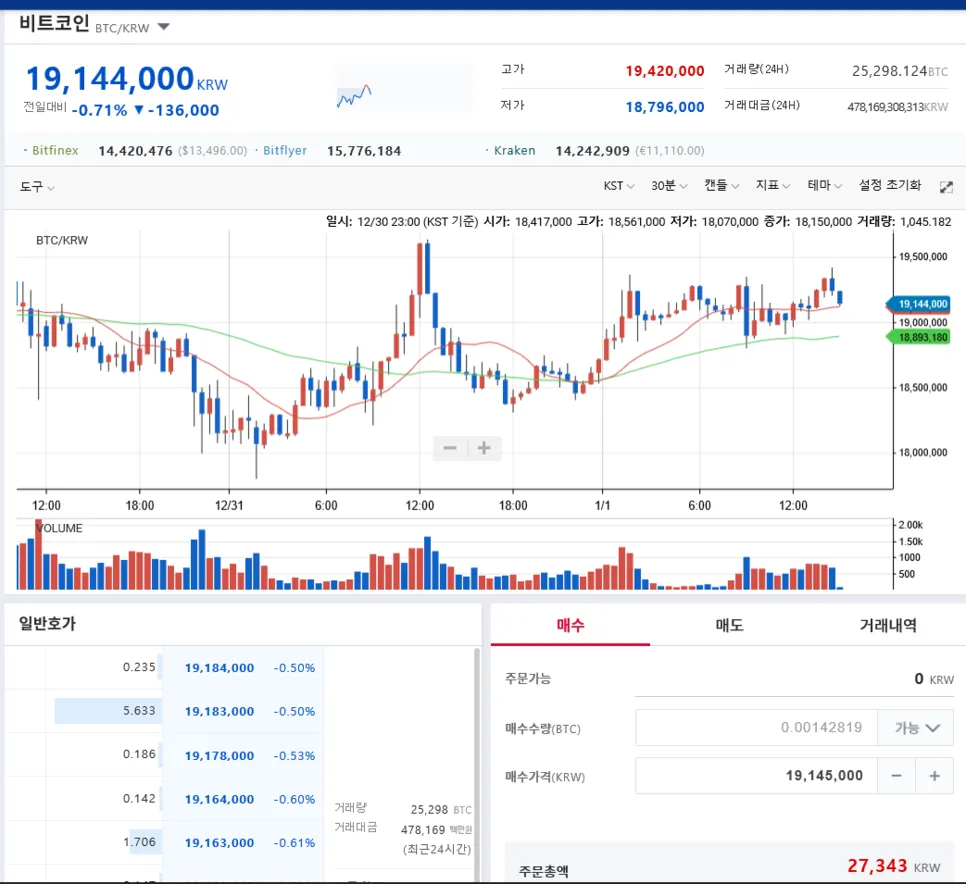Expand the 도구 tools dropdown
This screenshot has height=884, width=966.
[x=37, y=187]
